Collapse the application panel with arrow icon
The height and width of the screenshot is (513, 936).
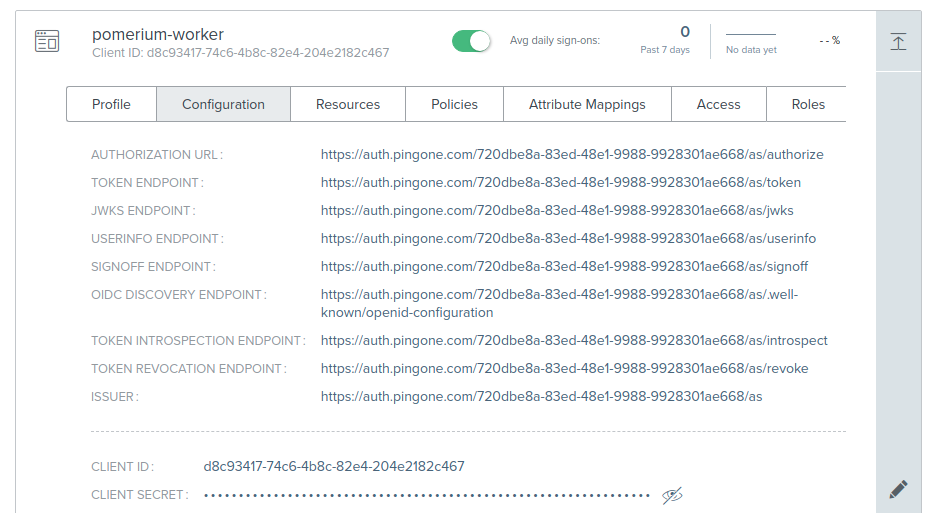pyautogui.click(x=898, y=42)
